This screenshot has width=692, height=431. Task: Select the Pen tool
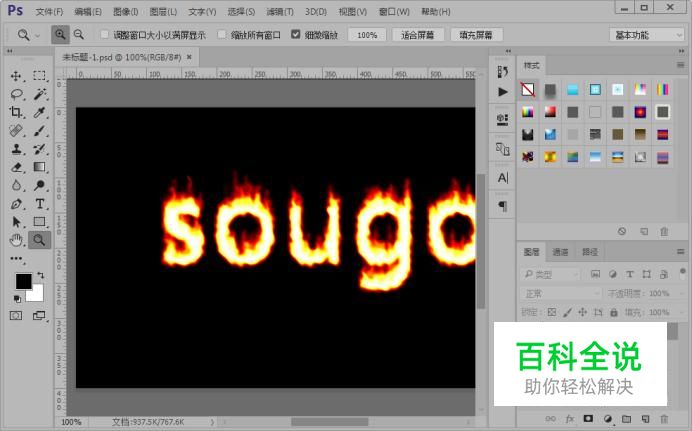click(x=16, y=204)
